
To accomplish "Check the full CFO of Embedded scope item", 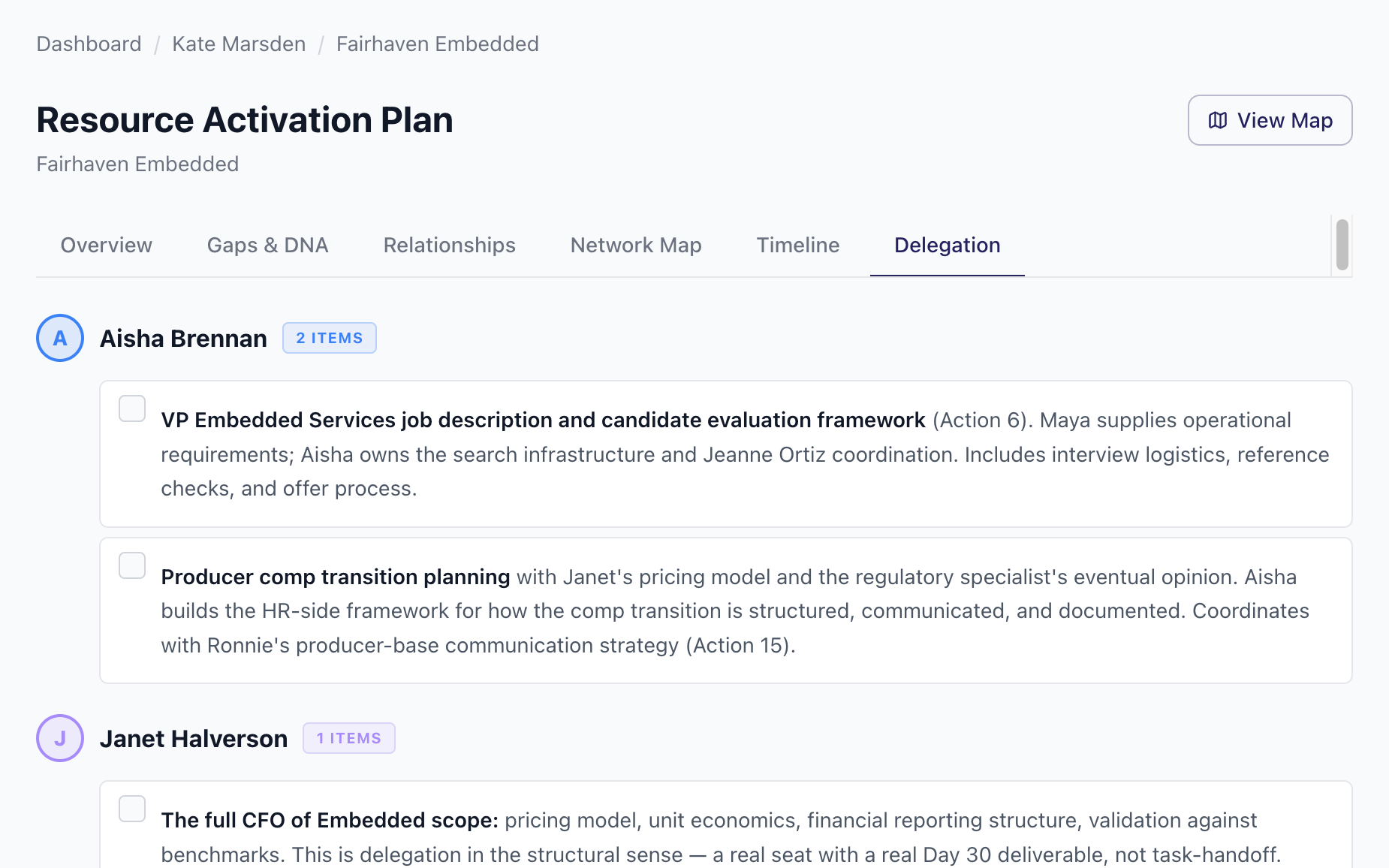I will click(x=132, y=809).
